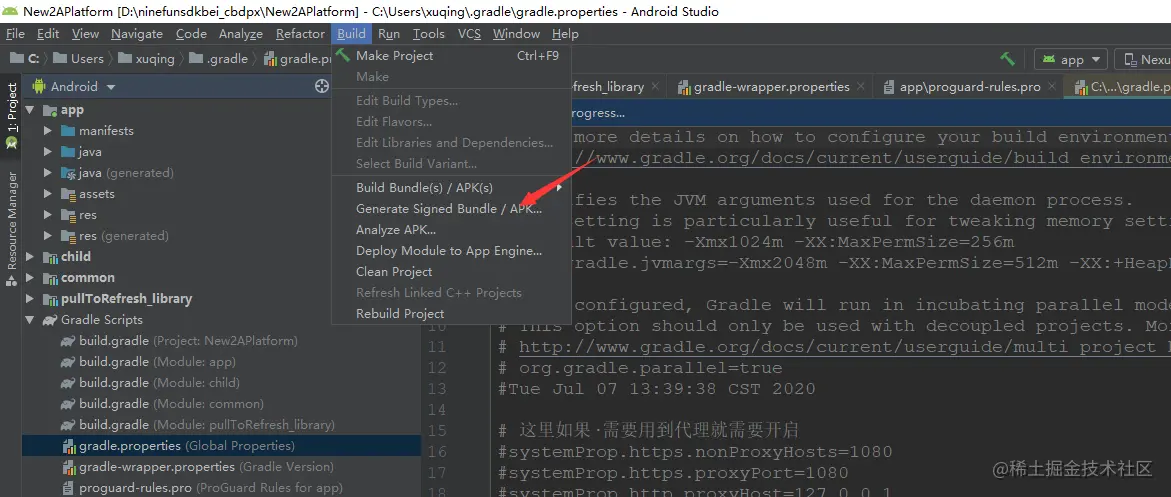Open the 1: Project tool window tab
Screen dimensions: 1171x497
point(11,116)
